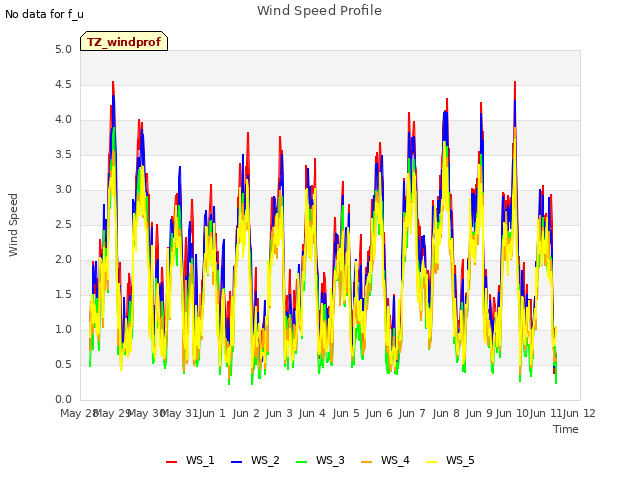Click the orange WS_4 legend color marker

coord(367,462)
